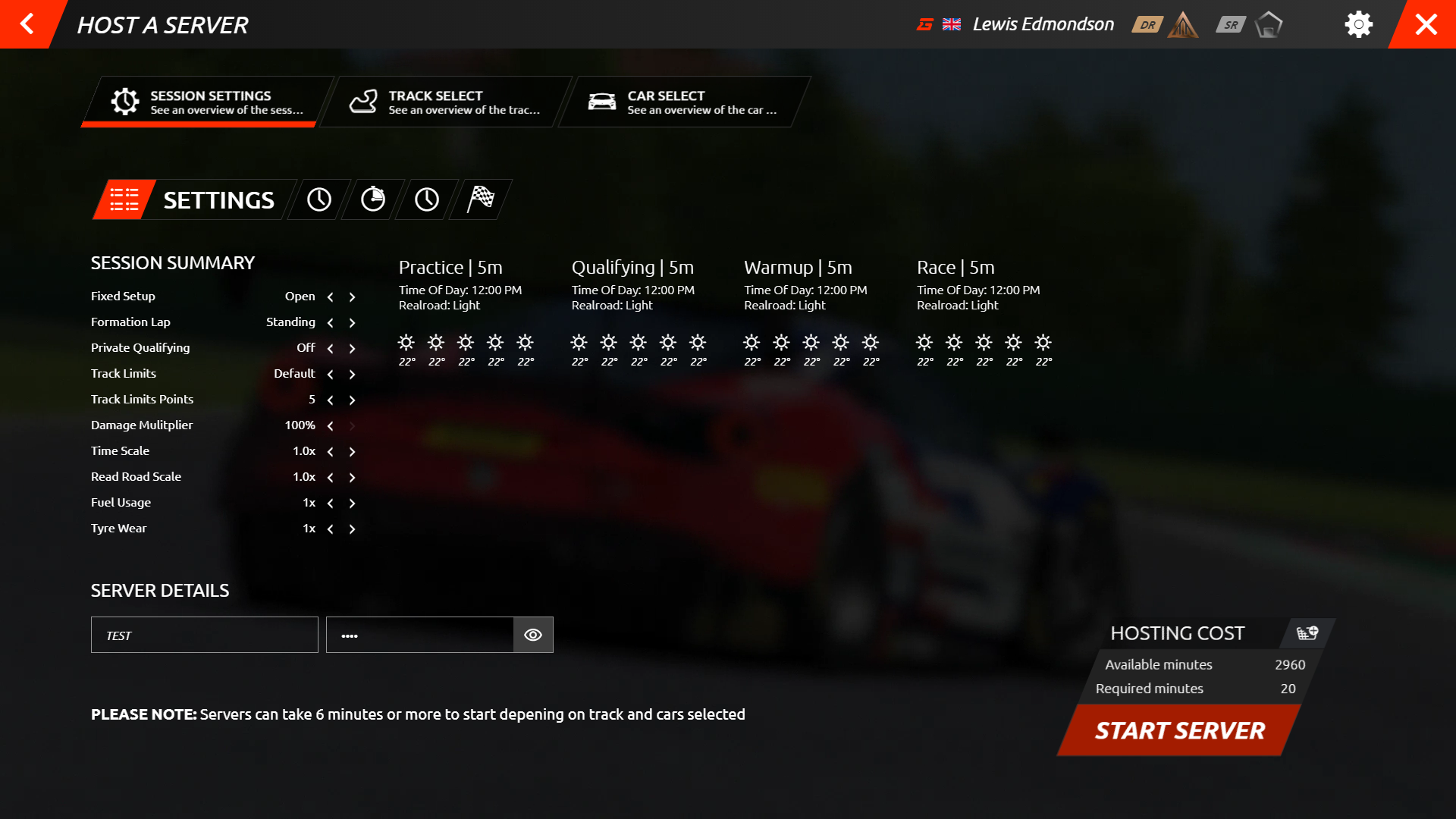Click the Car Select panel icon
Viewport: 1456px width, 819px height.
601,101
